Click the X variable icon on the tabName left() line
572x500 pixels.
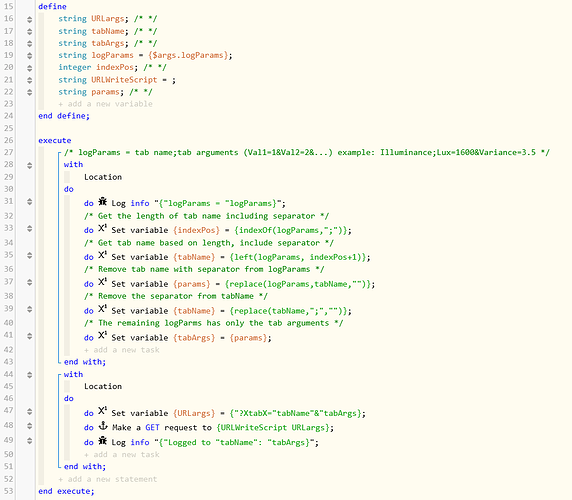(x=102, y=255)
